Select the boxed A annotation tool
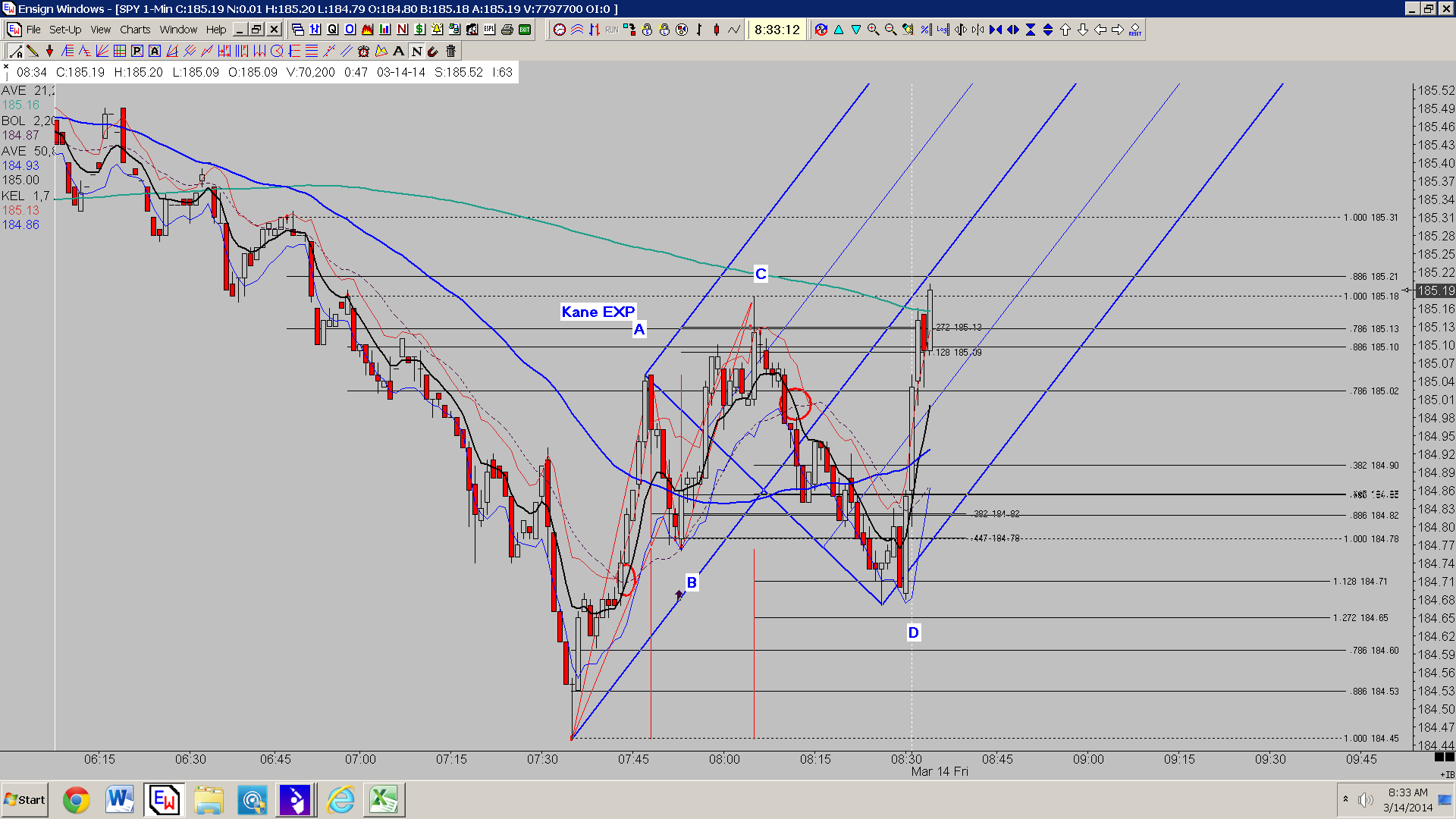Viewport: 1456px width, 819px height. coord(155,51)
